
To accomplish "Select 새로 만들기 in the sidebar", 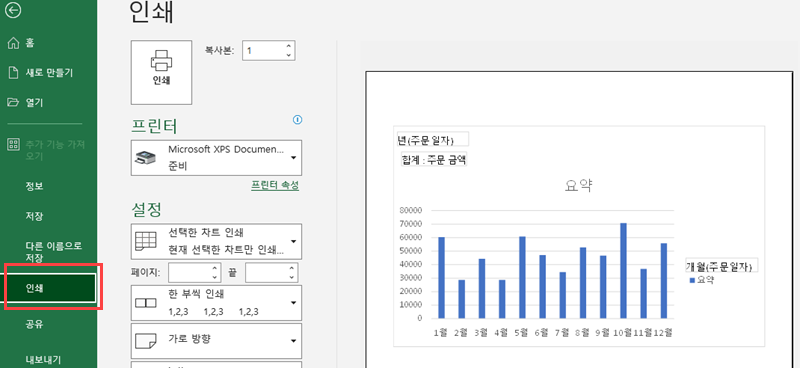I will (x=48, y=73).
